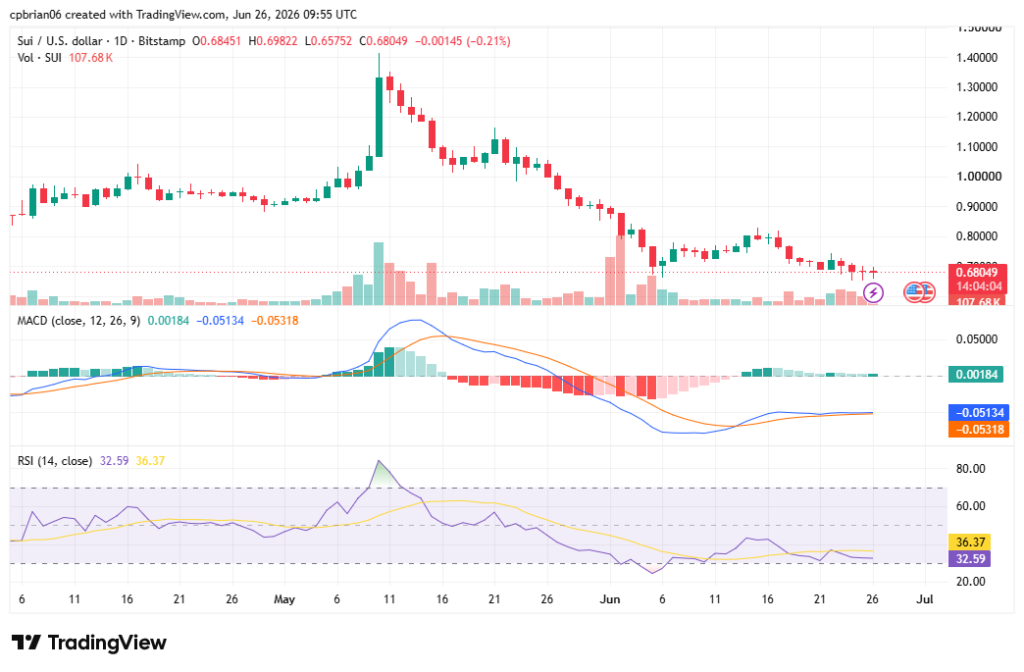
Task: Click the 'MACD (close, 12, 26, 9)' legend
Action: coord(78,321)
